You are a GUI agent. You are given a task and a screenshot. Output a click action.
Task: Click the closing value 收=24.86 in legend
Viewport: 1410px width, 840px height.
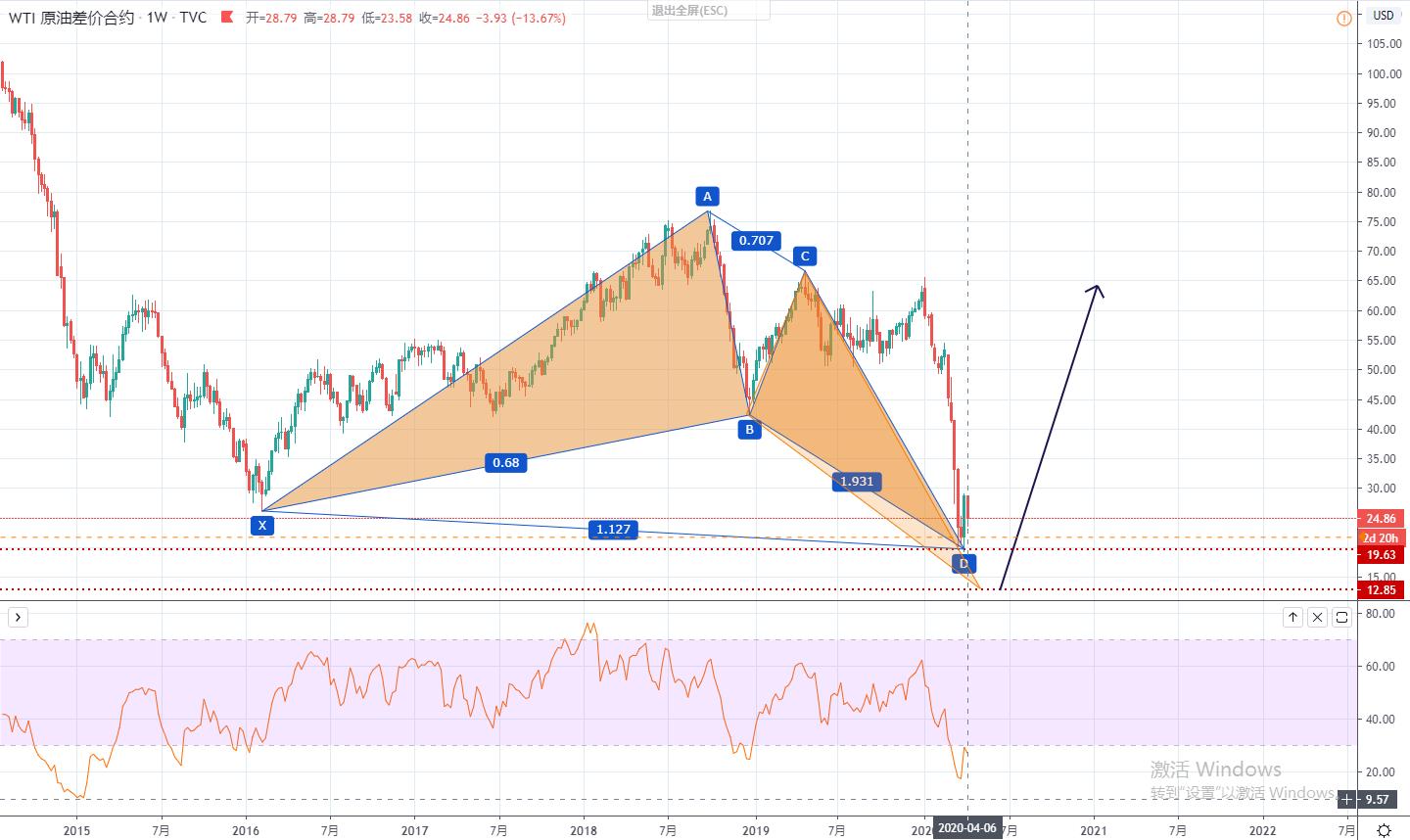click(445, 18)
